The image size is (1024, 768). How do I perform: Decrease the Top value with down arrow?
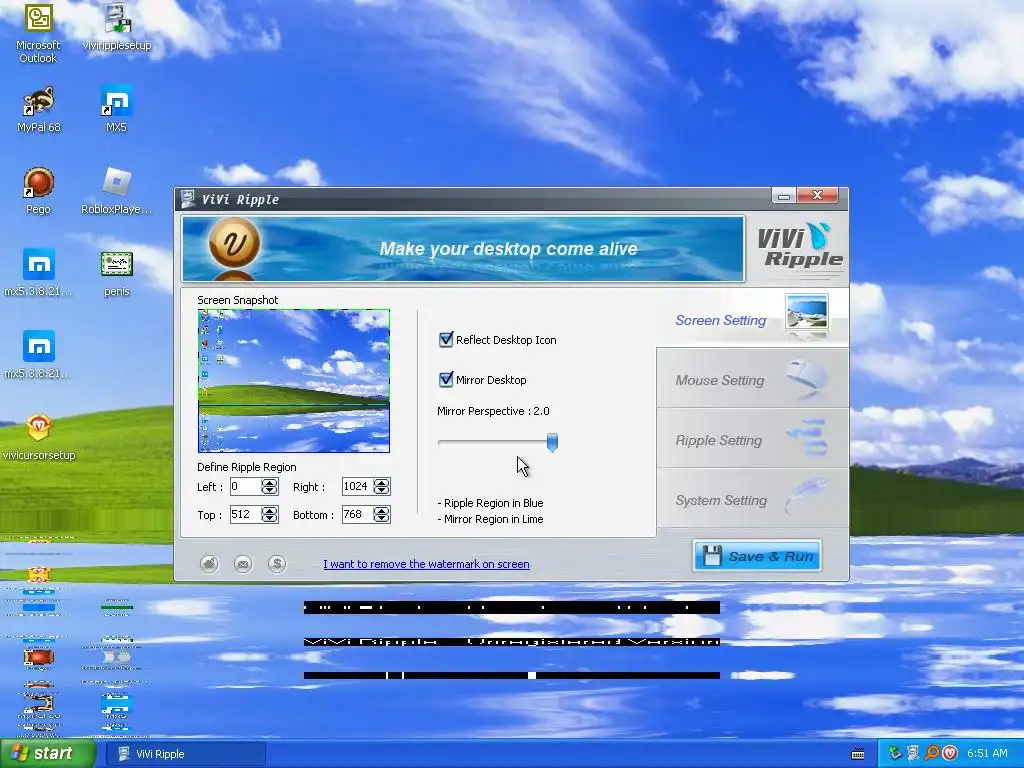coord(269,519)
